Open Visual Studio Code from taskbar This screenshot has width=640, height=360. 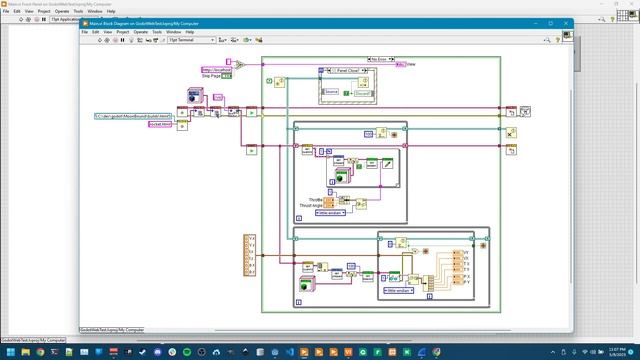tap(290, 352)
